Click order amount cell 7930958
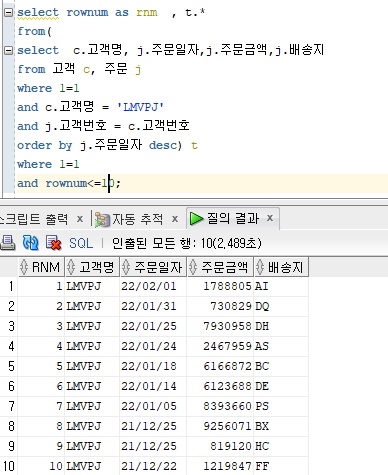Image resolution: width=388 pixels, height=475 pixels. click(x=220, y=326)
